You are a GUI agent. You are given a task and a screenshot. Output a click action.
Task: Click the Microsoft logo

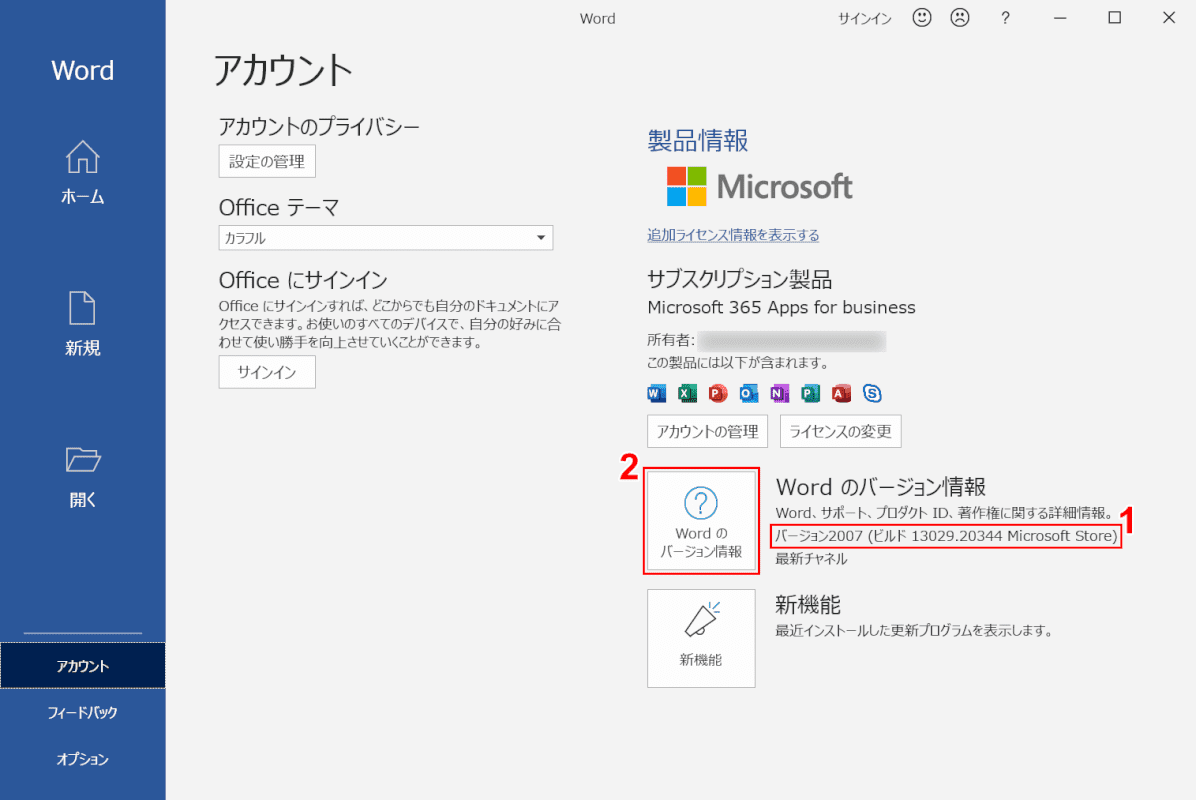[x=759, y=187]
